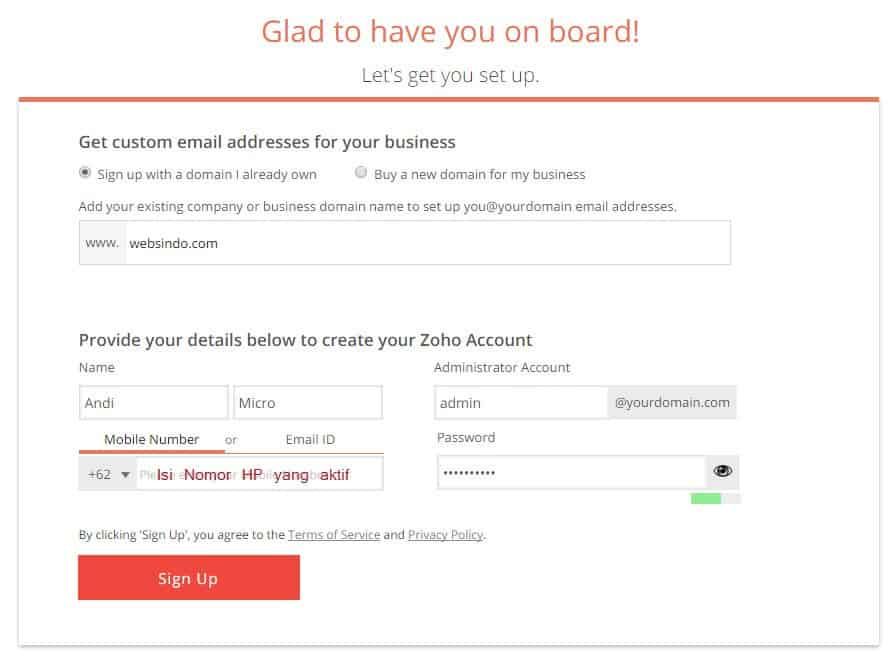Viewport: 896px width, 664px height.
Task: Switch to the Email ID tab
Action: point(310,439)
